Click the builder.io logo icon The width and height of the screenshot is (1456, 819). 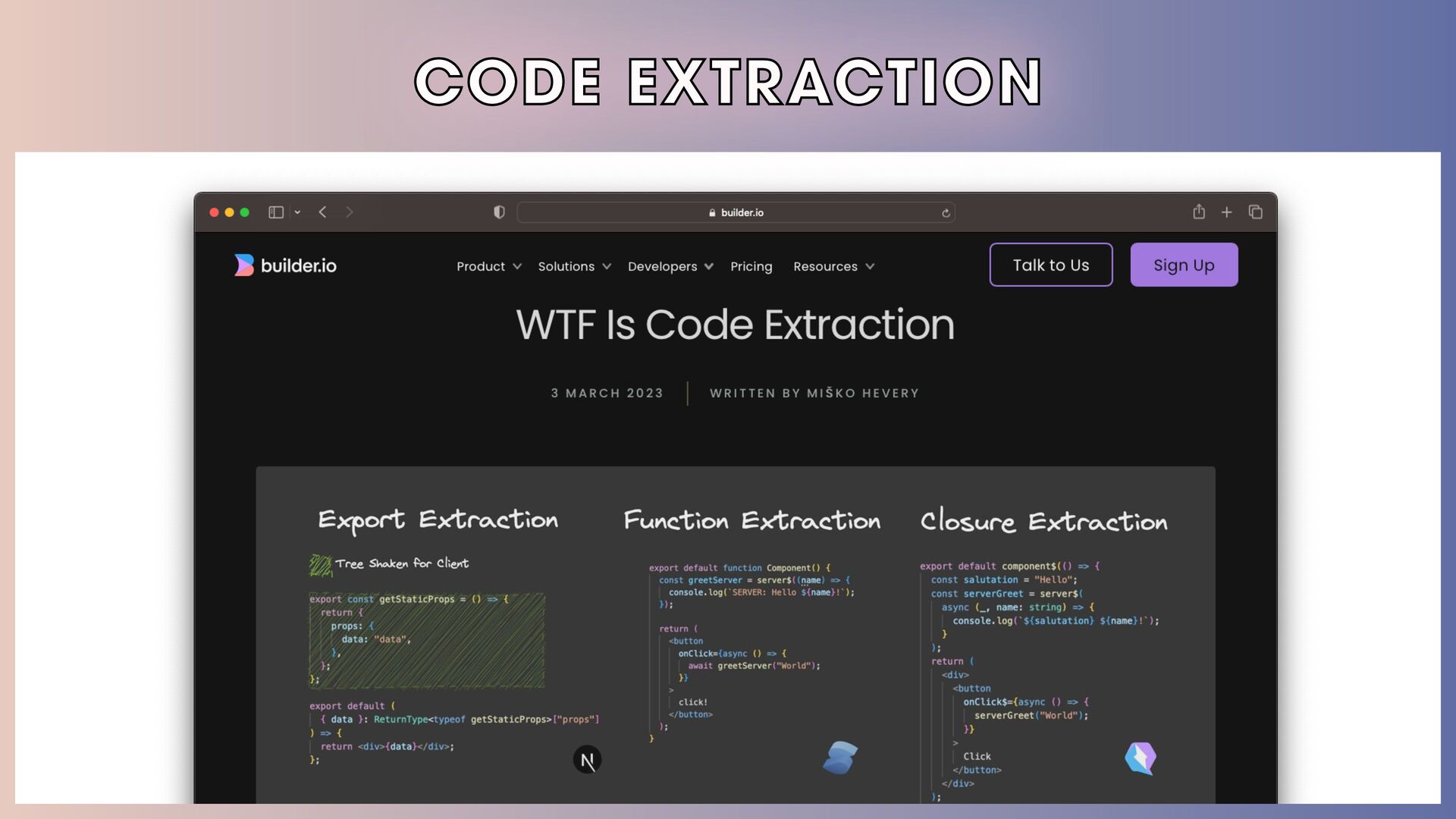(243, 265)
